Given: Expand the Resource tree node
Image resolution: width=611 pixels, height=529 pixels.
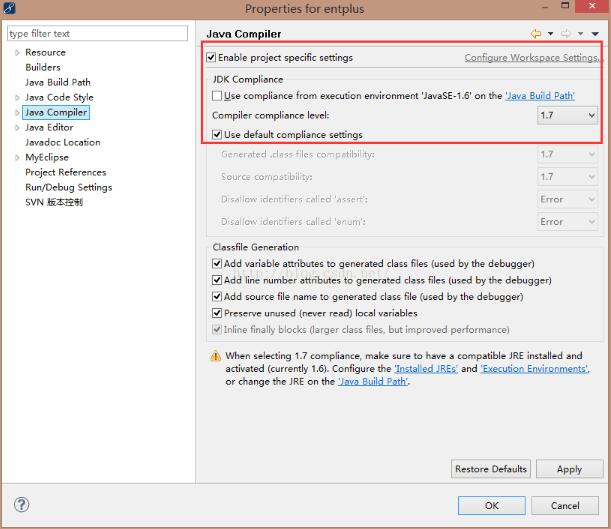Looking at the screenshot, I should pos(17,53).
